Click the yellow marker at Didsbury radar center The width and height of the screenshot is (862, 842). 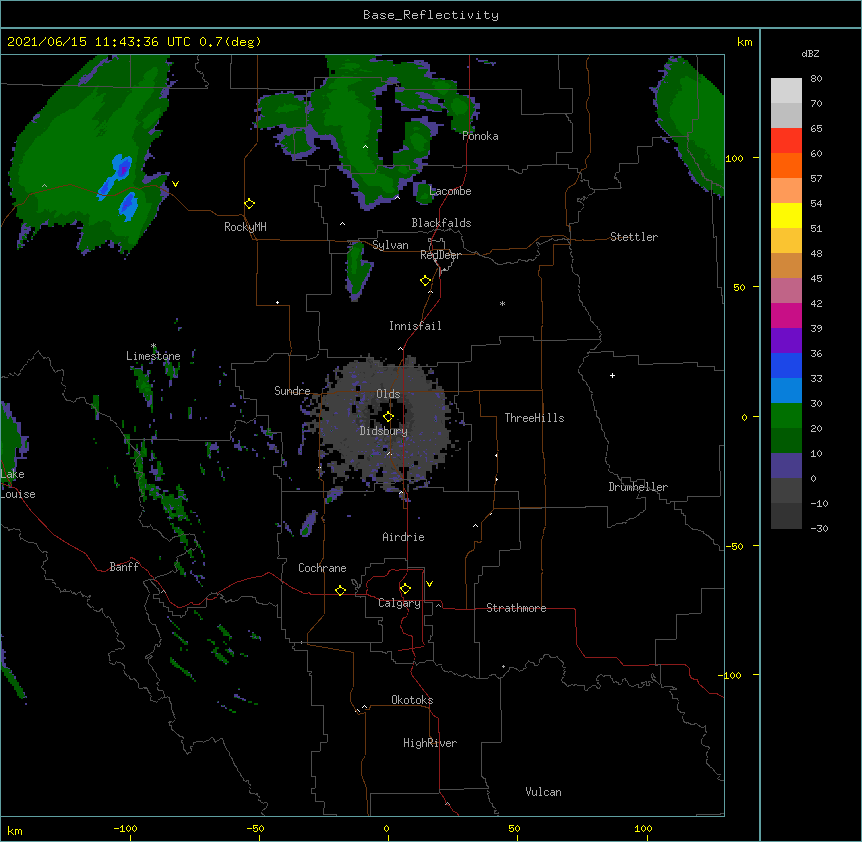click(388, 417)
